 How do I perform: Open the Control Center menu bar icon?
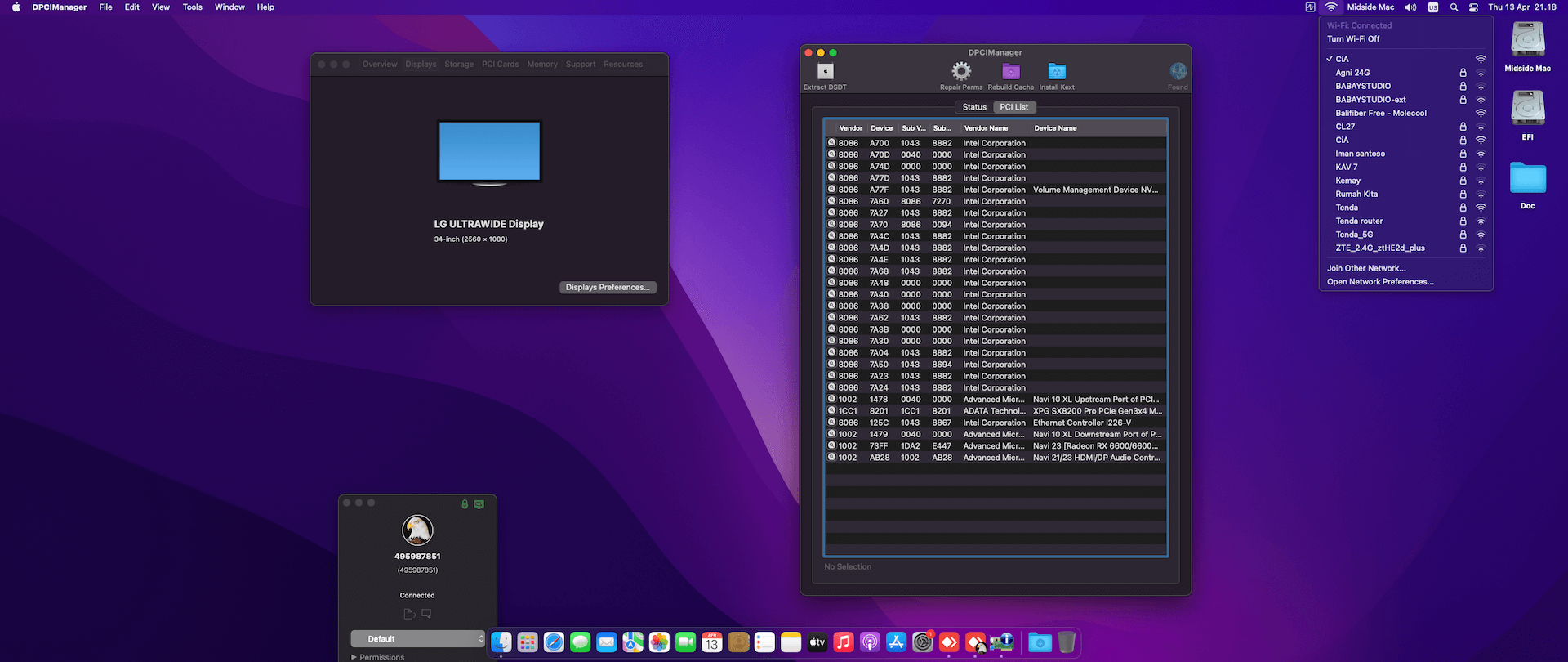(x=1473, y=7)
